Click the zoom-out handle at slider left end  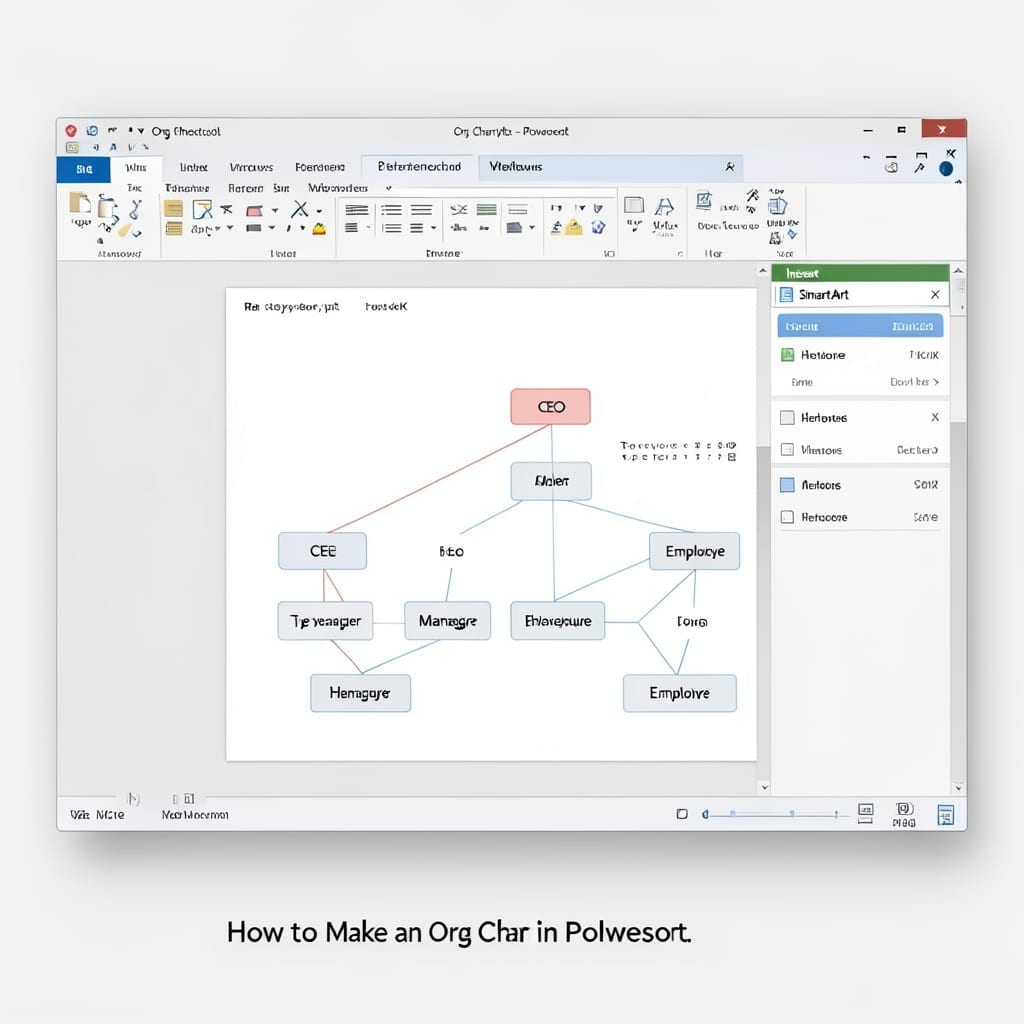(705, 814)
